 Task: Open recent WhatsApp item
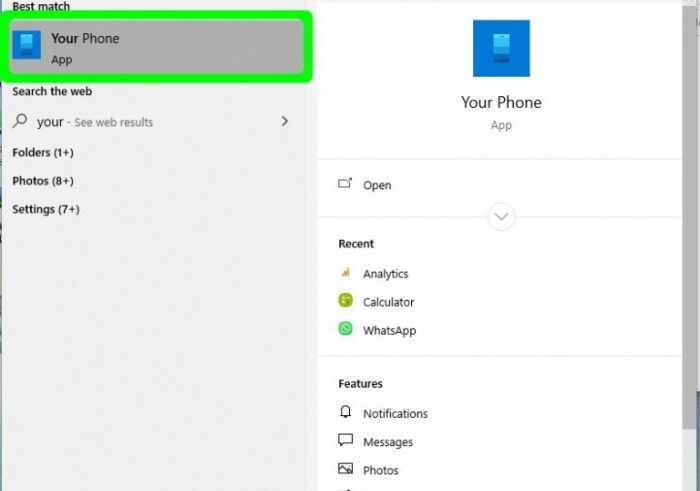(x=389, y=330)
